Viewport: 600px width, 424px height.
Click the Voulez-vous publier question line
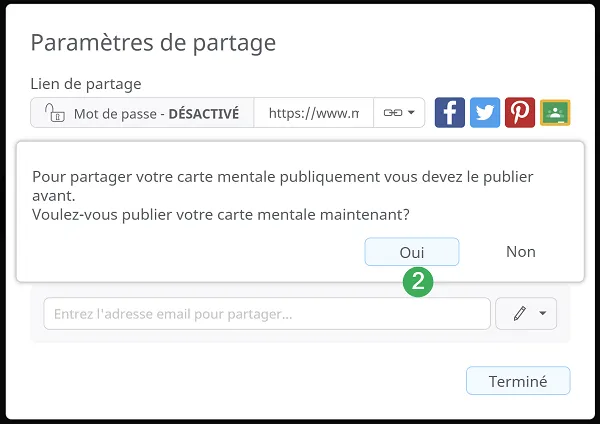221,215
